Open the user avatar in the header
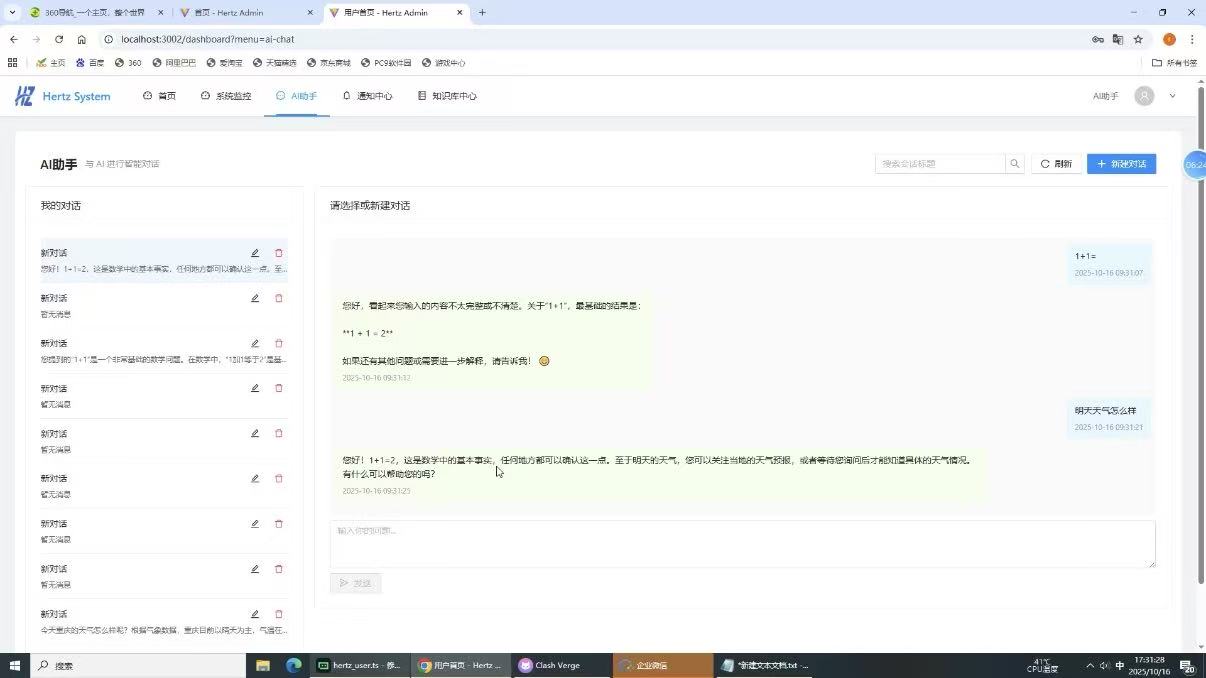 click(x=1144, y=96)
